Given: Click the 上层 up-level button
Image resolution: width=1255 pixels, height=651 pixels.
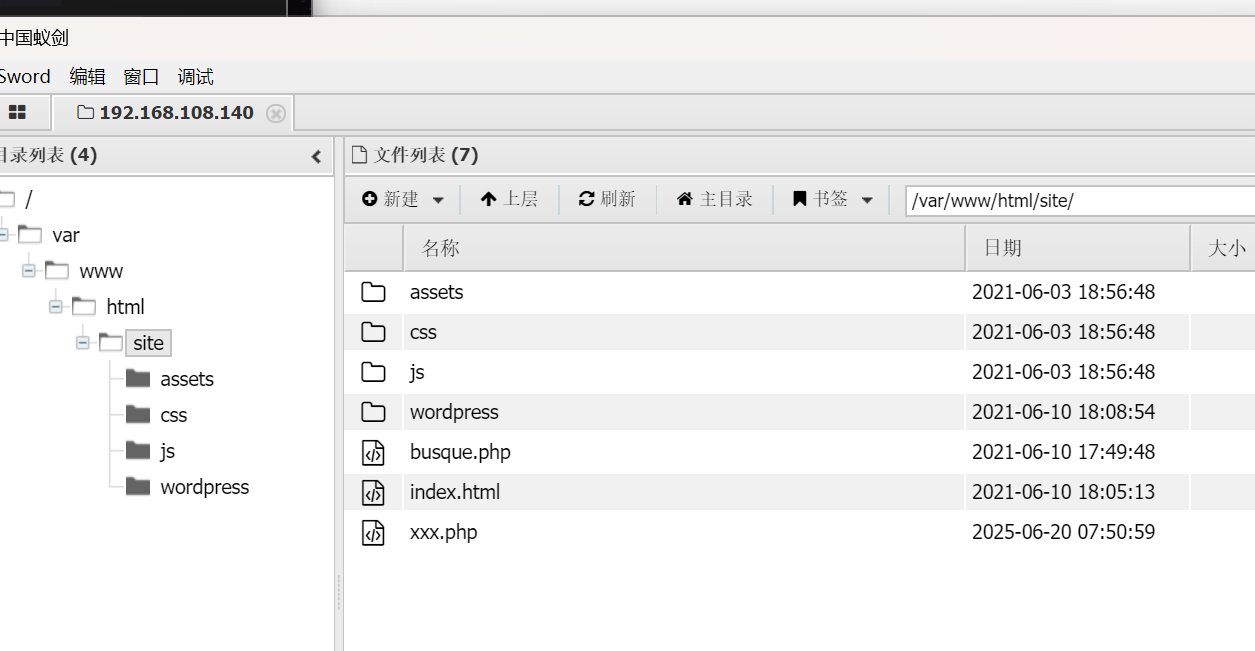Looking at the screenshot, I should 509,199.
